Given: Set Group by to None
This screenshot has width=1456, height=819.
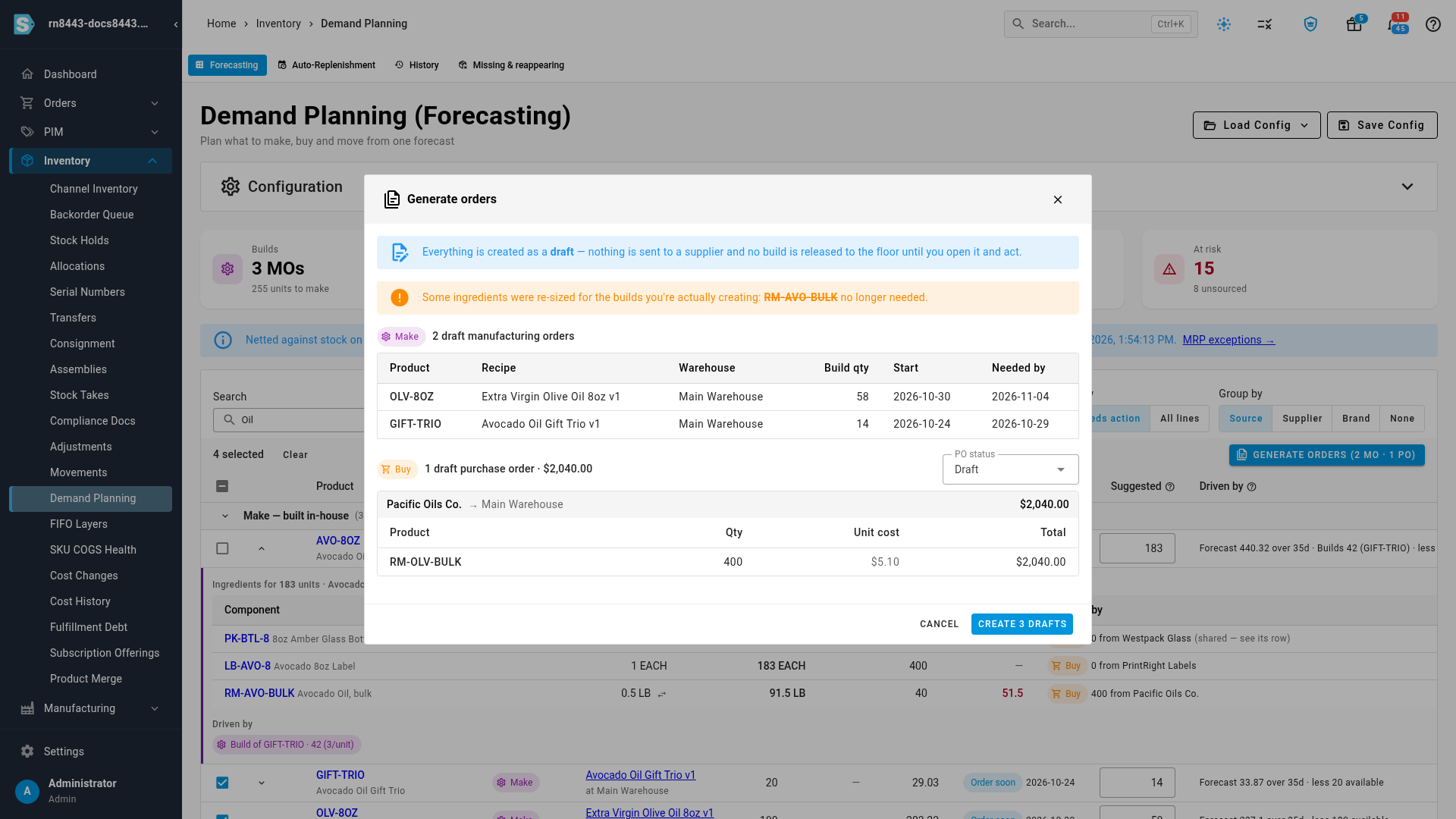Looking at the screenshot, I should (1401, 419).
